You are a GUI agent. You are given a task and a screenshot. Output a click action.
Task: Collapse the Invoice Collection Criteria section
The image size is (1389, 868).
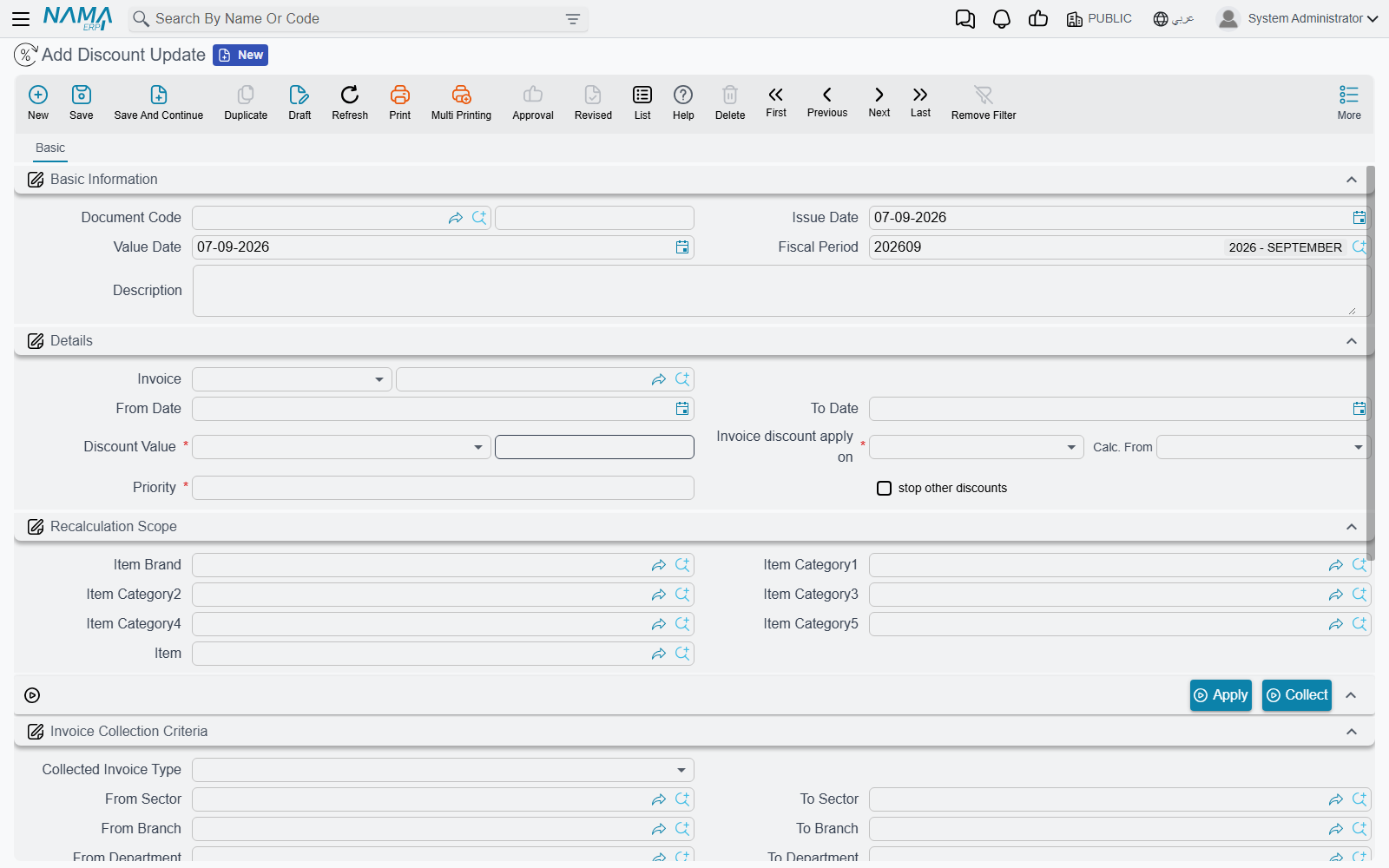pos(1352,732)
